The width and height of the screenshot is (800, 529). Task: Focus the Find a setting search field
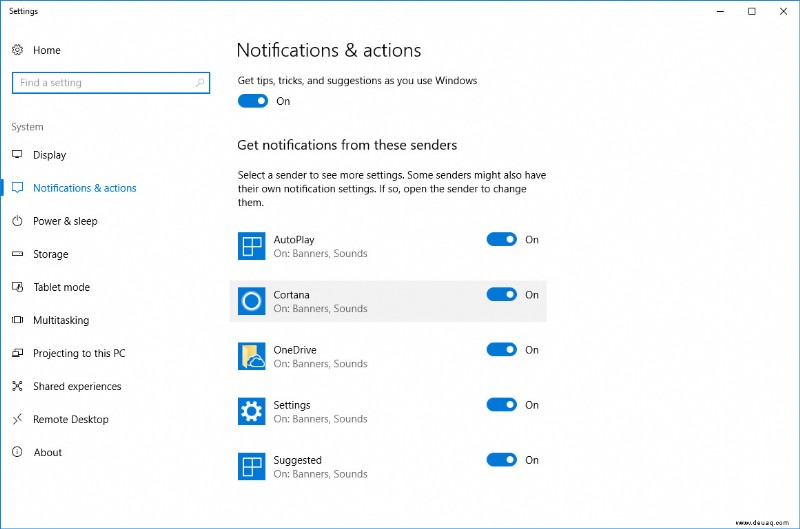pyautogui.click(x=111, y=83)
